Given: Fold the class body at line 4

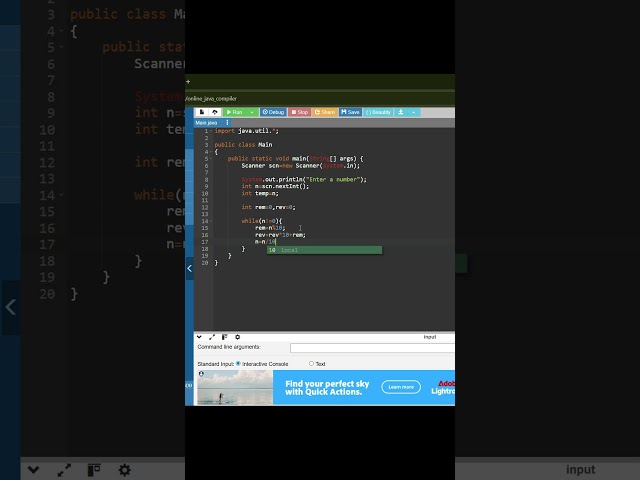Looking at the screenshot, I should click(x=211, y=152).
